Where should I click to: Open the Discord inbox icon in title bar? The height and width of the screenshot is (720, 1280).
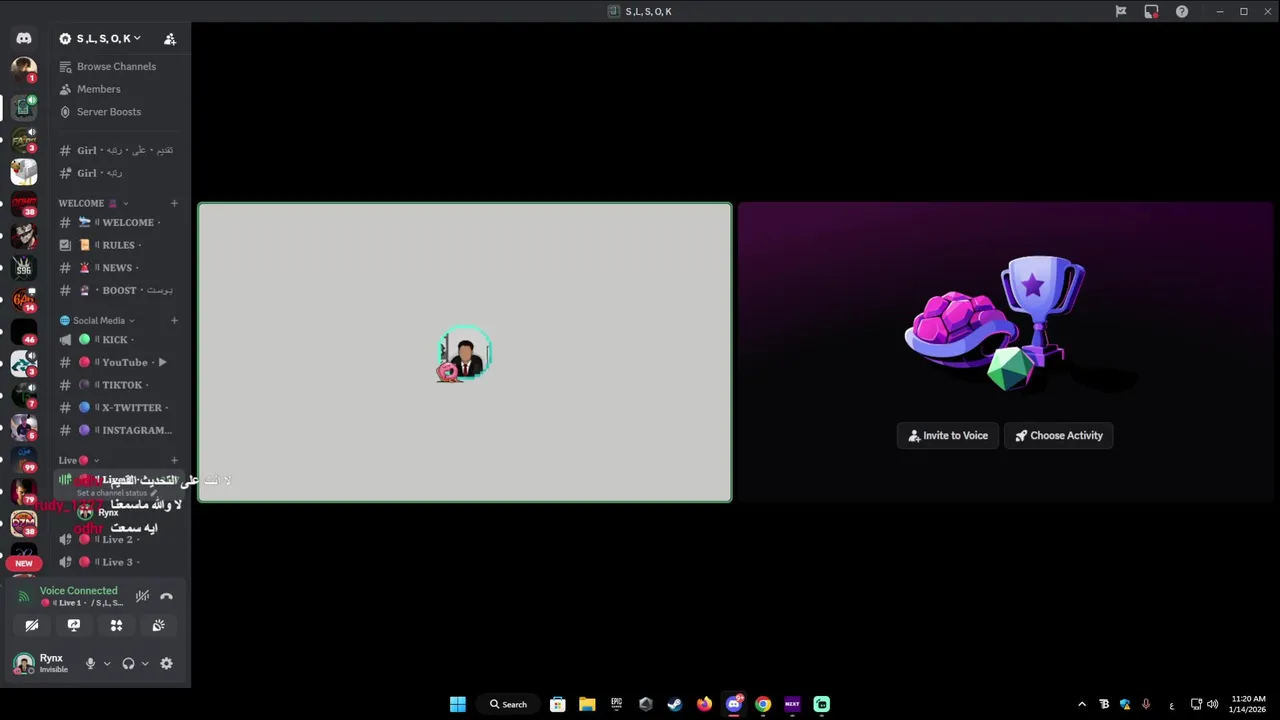pyautogui.click(x=1151, y=12)
